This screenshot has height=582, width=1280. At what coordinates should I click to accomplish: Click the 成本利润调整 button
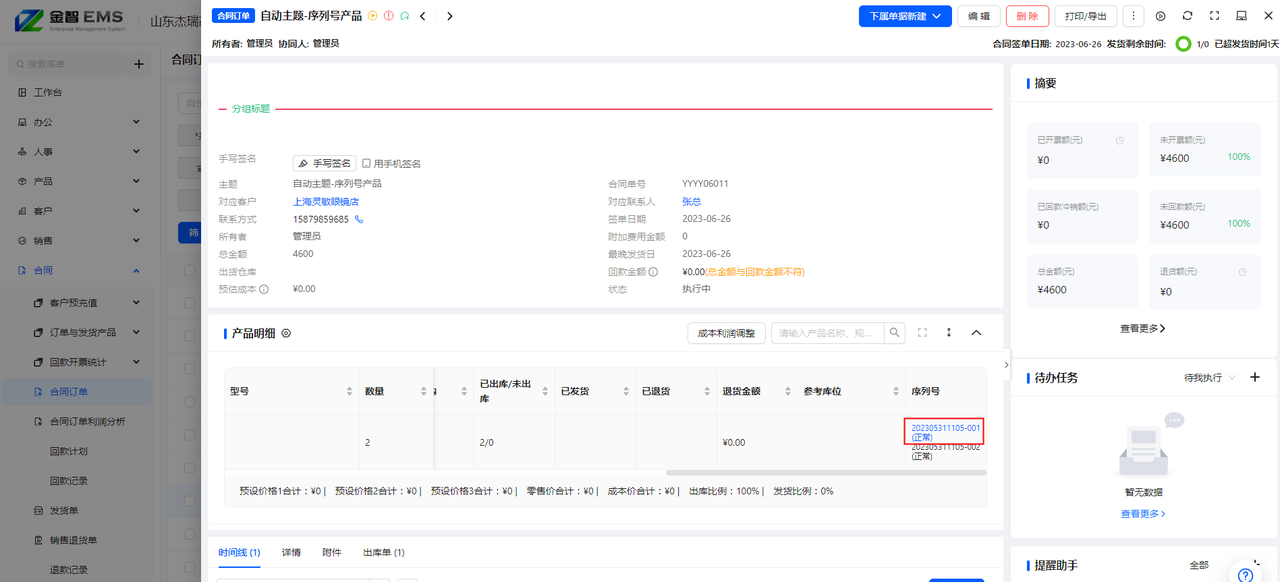(726, 333)
